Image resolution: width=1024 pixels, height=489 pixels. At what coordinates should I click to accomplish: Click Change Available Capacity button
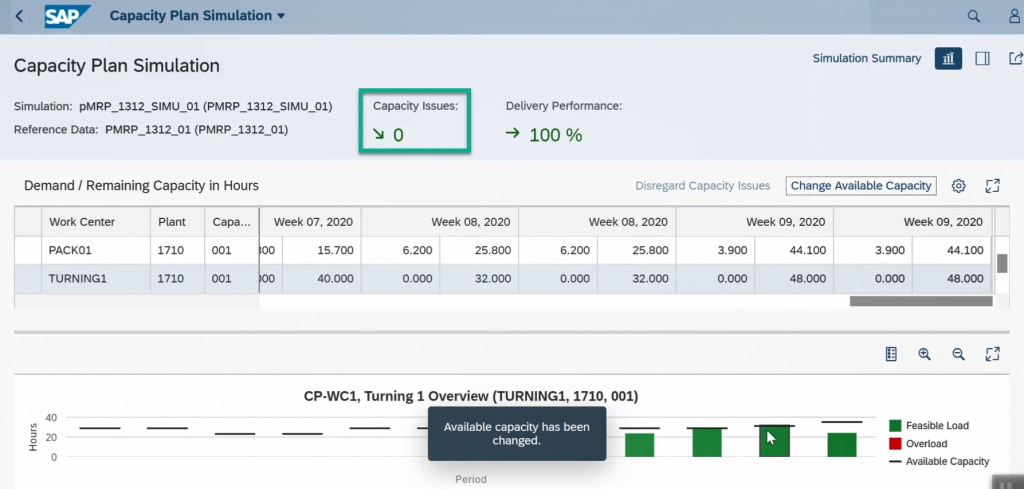pos(861,186)
